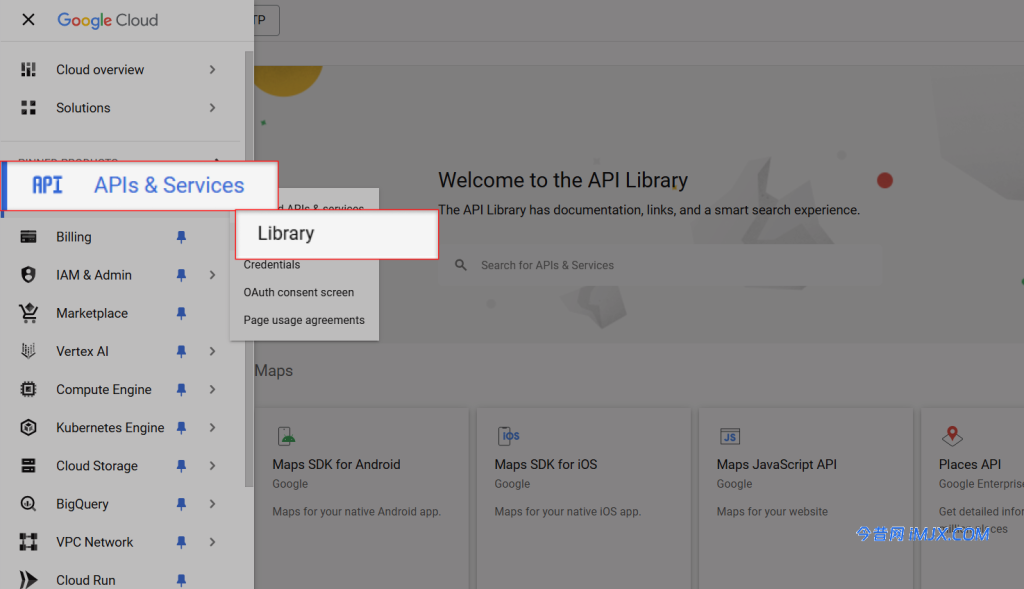The image size is (1024, 589).
Task: Click the VPC Network icon
Action: point(28,542)
